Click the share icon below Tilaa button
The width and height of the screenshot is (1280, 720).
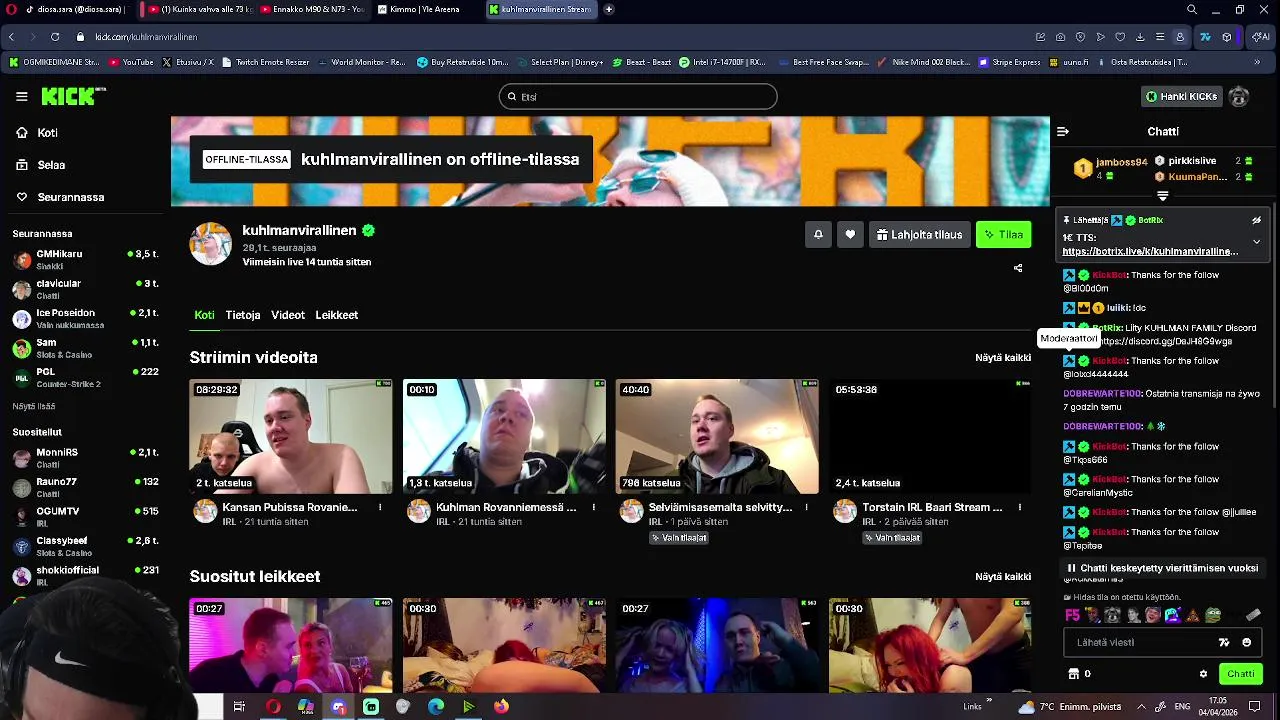[x=1018, y=268]
